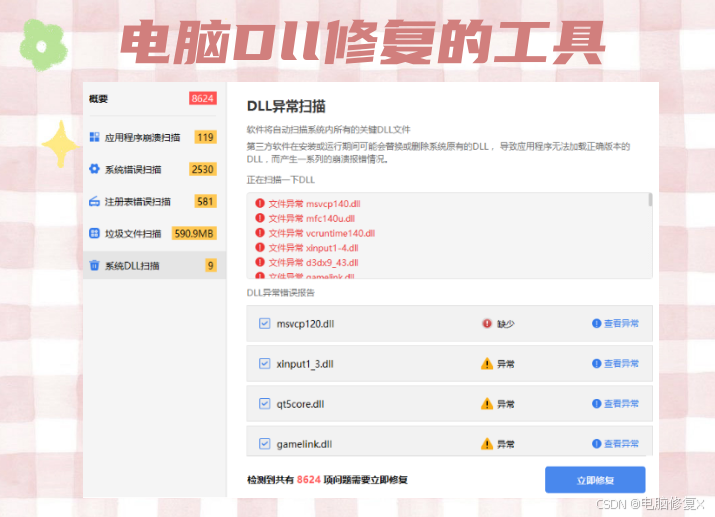Click the 立即修复 repair button
This screenshot has width=715, height=517.
pyautogui.click(x=595, y=480)
